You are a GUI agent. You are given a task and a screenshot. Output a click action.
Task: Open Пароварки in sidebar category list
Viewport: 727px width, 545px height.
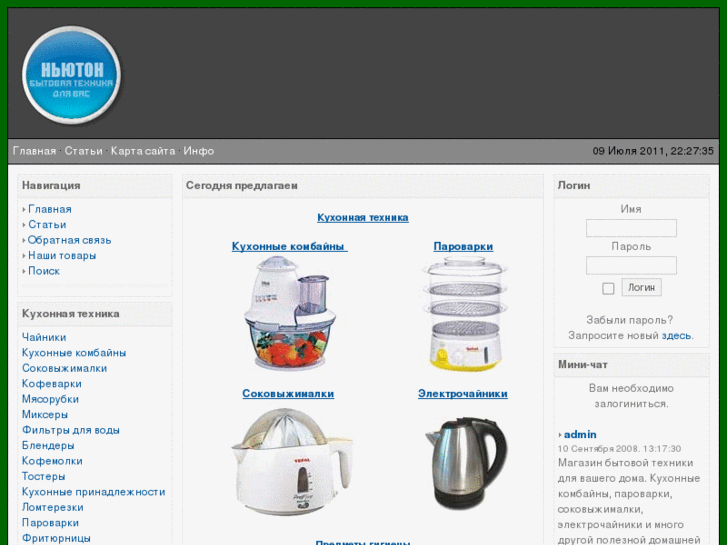pos(50,523)
